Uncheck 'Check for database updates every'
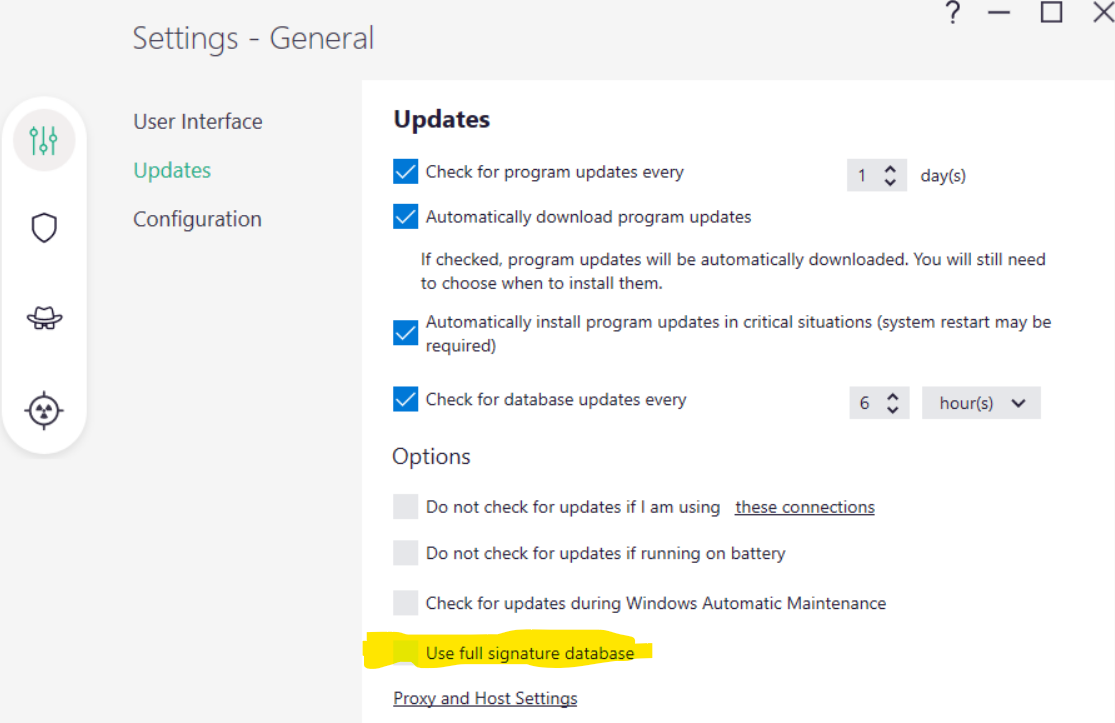 click(405, 400)
